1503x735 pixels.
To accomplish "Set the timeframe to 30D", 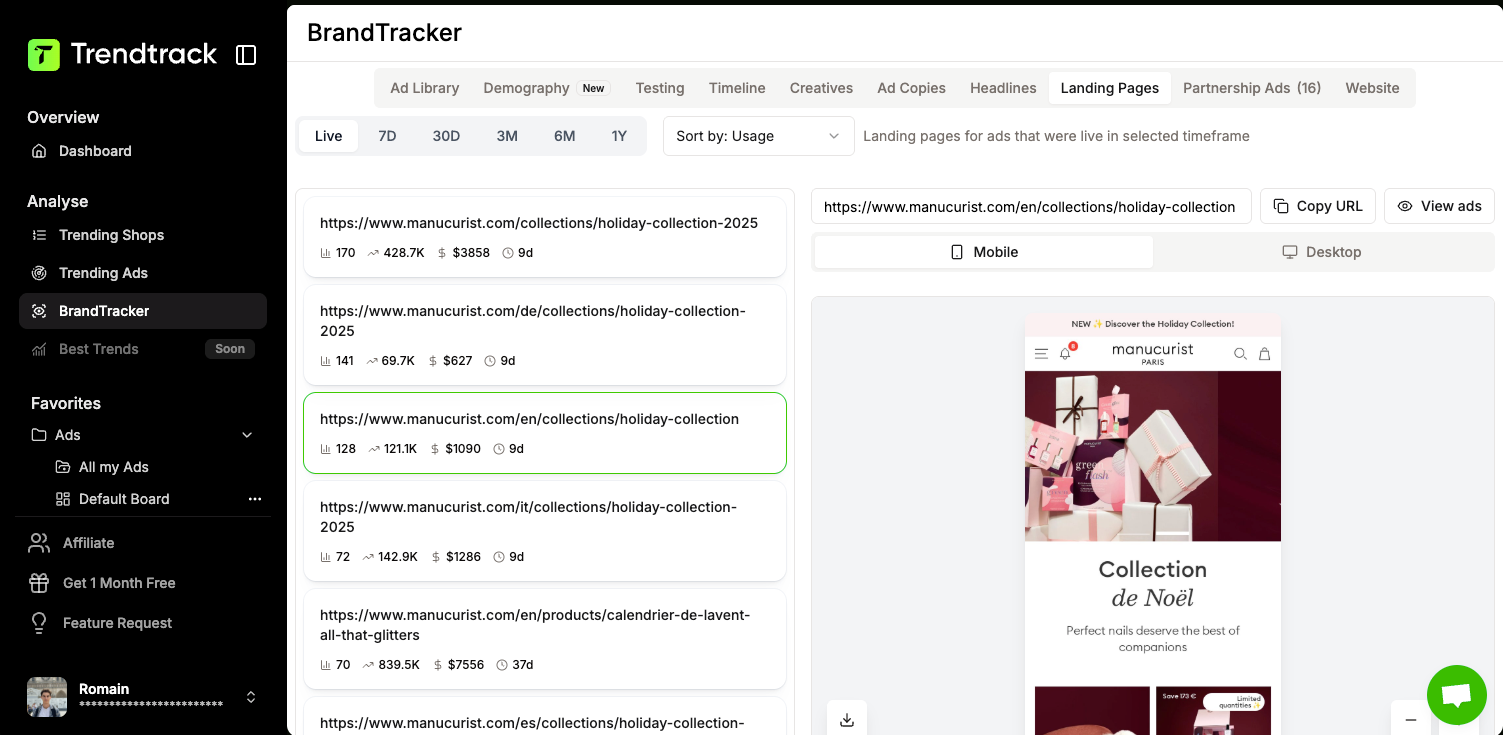I will pos(446,136).
